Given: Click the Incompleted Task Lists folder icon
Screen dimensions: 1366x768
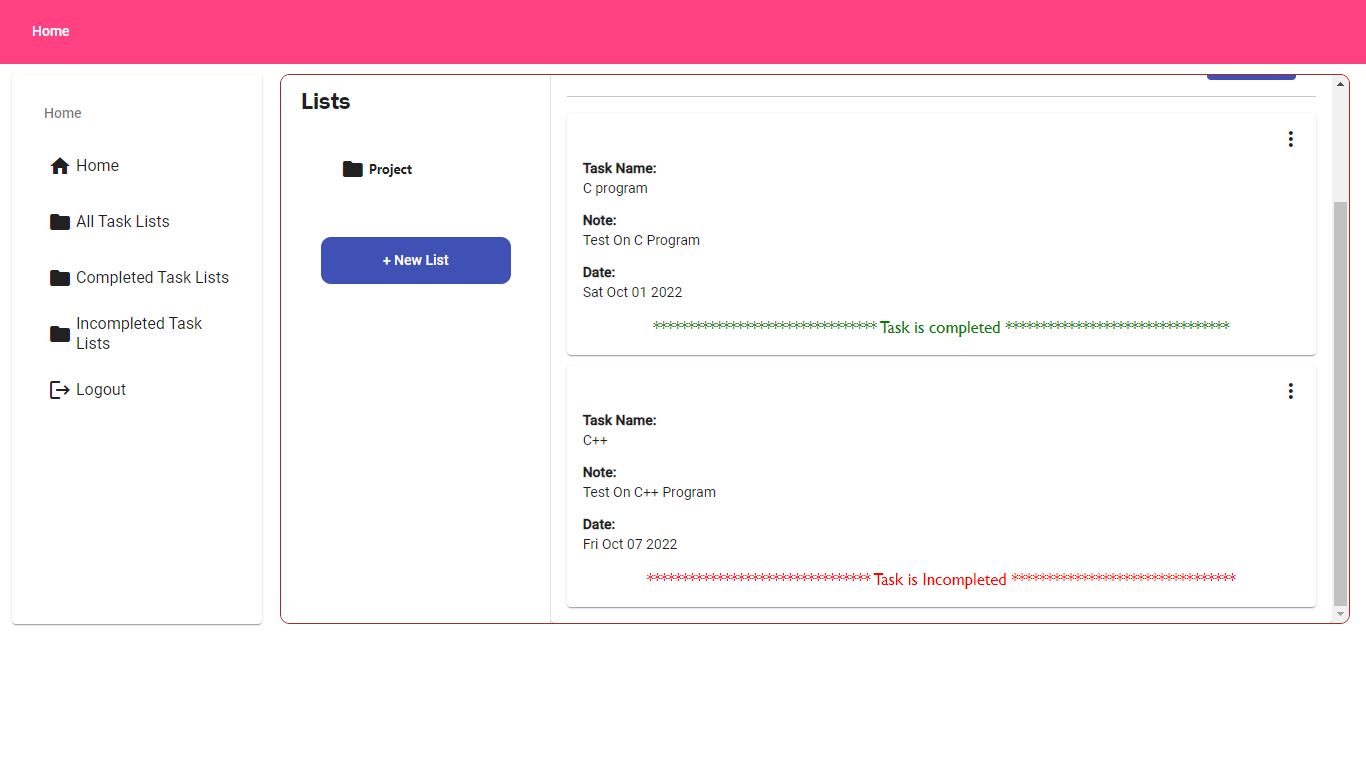Looking at the screenshot, I should (59, 333).
